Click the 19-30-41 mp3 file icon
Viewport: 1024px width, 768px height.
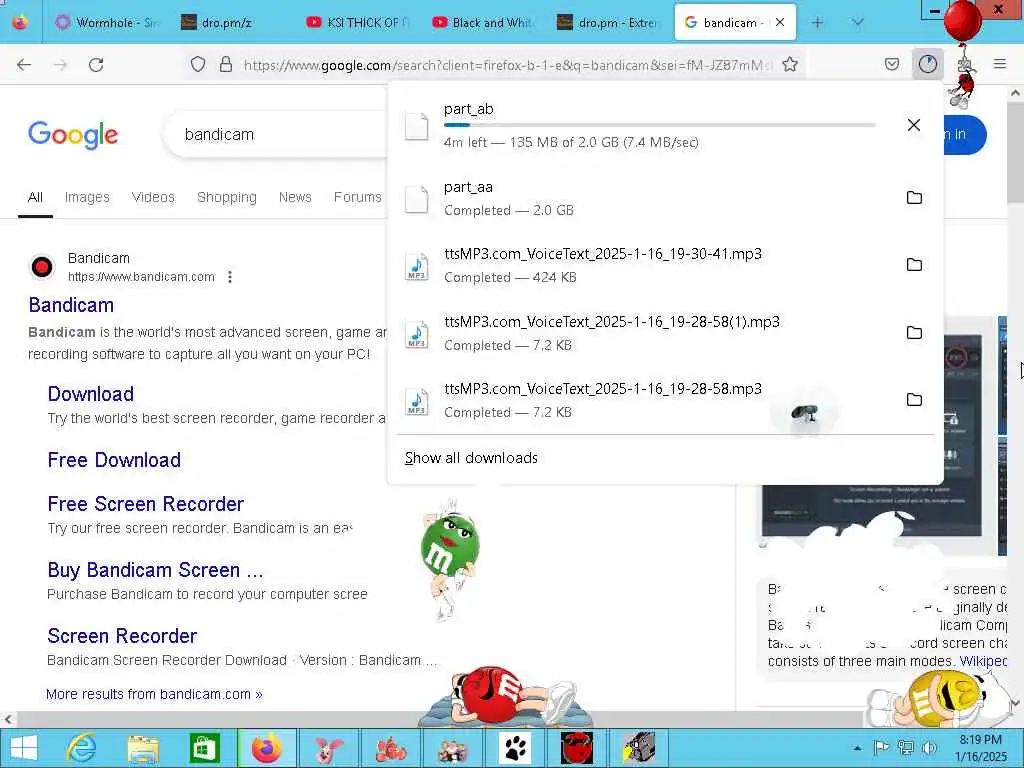point(417,266)
